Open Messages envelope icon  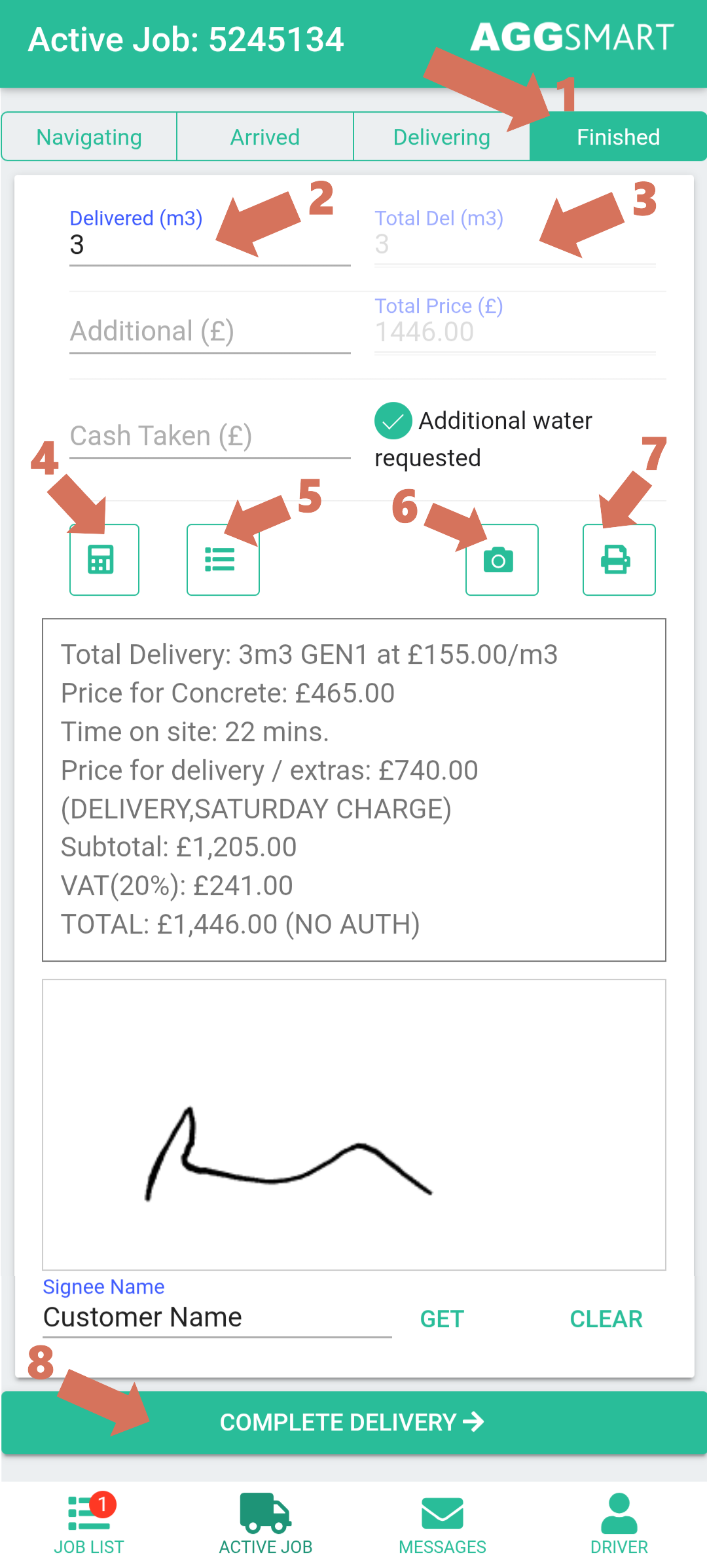coord(443,1523)
